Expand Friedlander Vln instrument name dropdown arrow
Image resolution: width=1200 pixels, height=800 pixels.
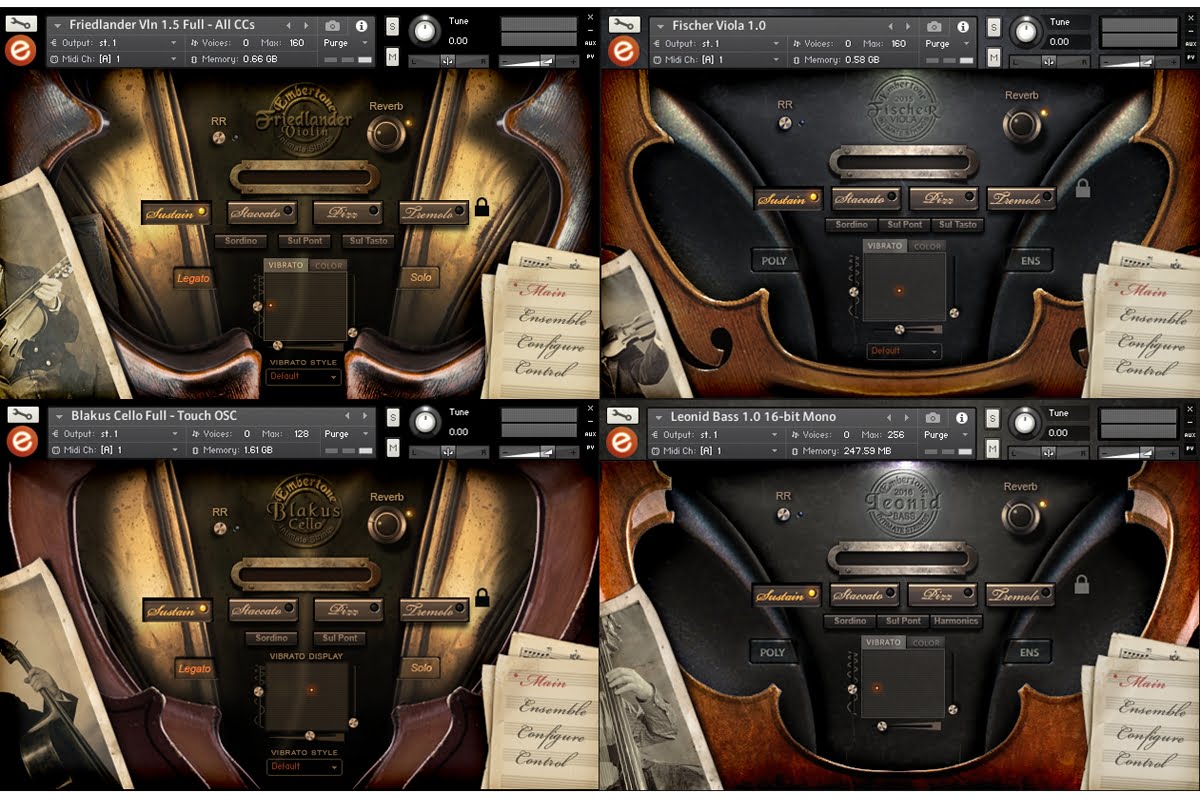[x=59, y=25]
